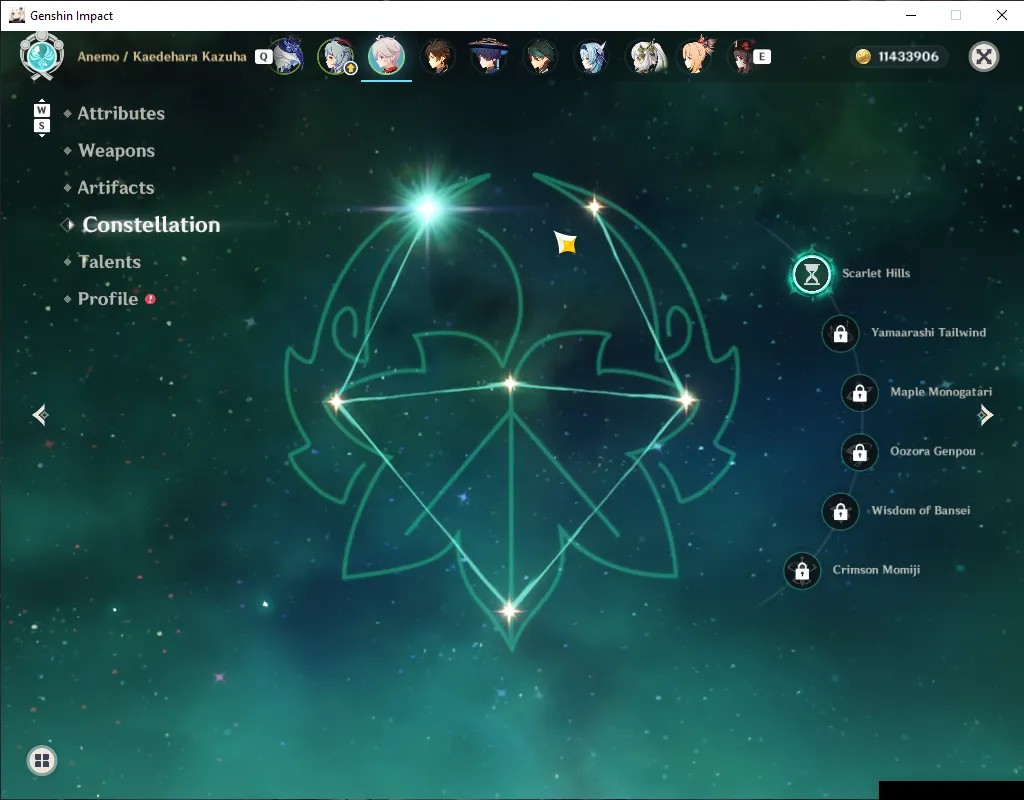
Task: Select the locked Maple Monogatari constellation
Action: pos(859,393)
